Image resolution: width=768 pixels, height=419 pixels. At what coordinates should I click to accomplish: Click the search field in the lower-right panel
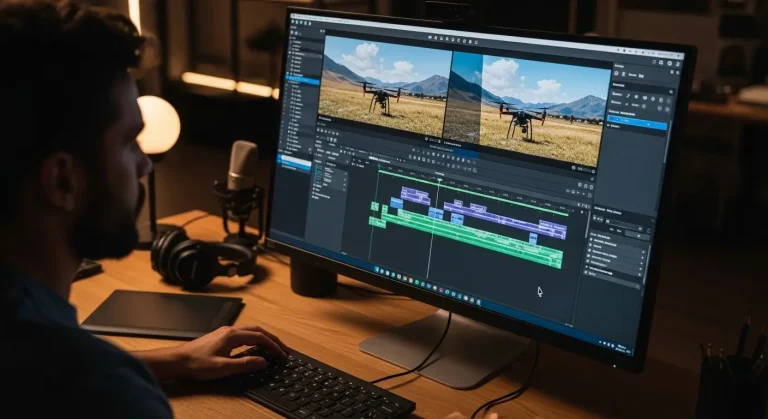tap(623, 224)
